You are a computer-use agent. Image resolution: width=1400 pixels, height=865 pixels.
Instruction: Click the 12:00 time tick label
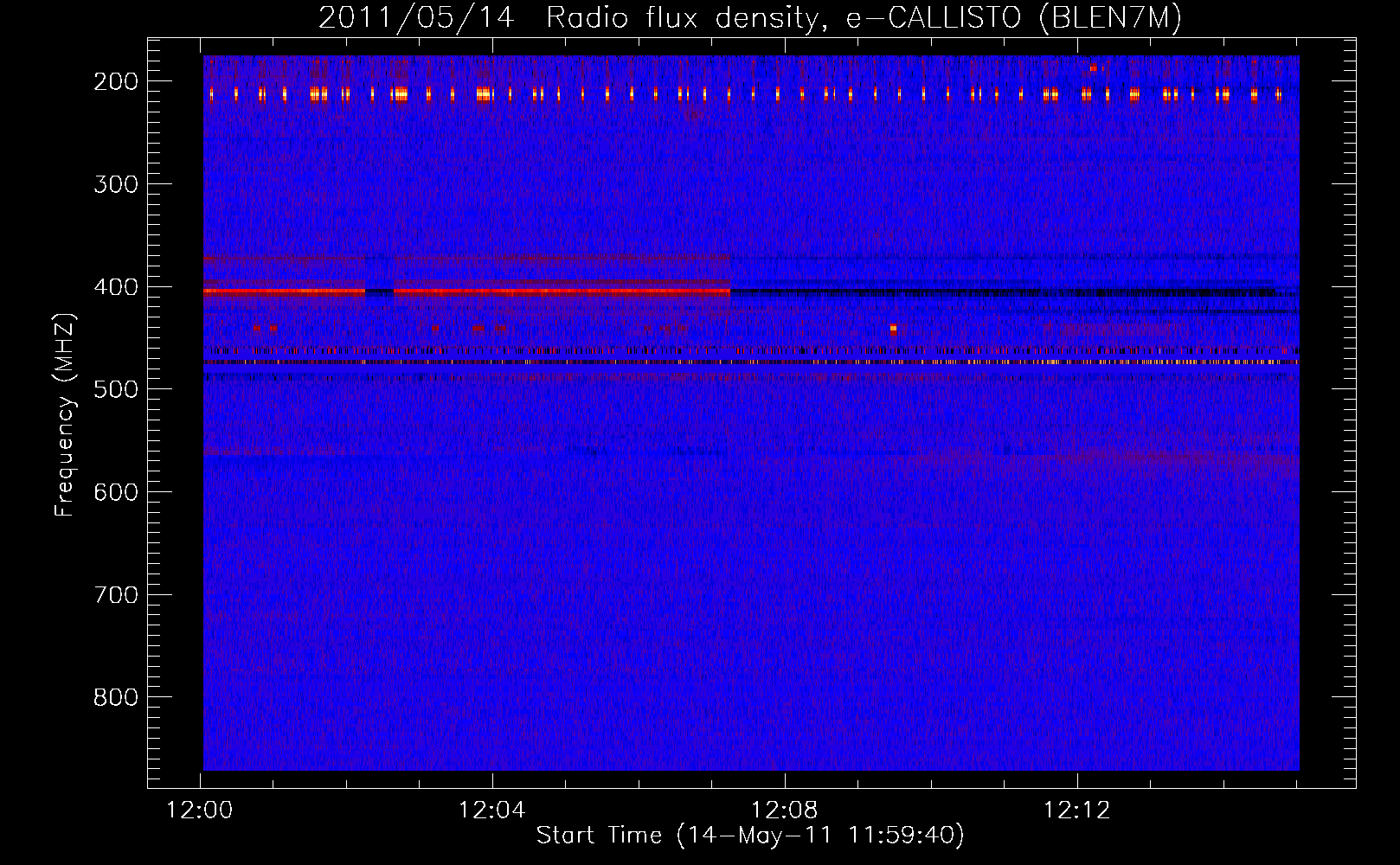(200, 811)
